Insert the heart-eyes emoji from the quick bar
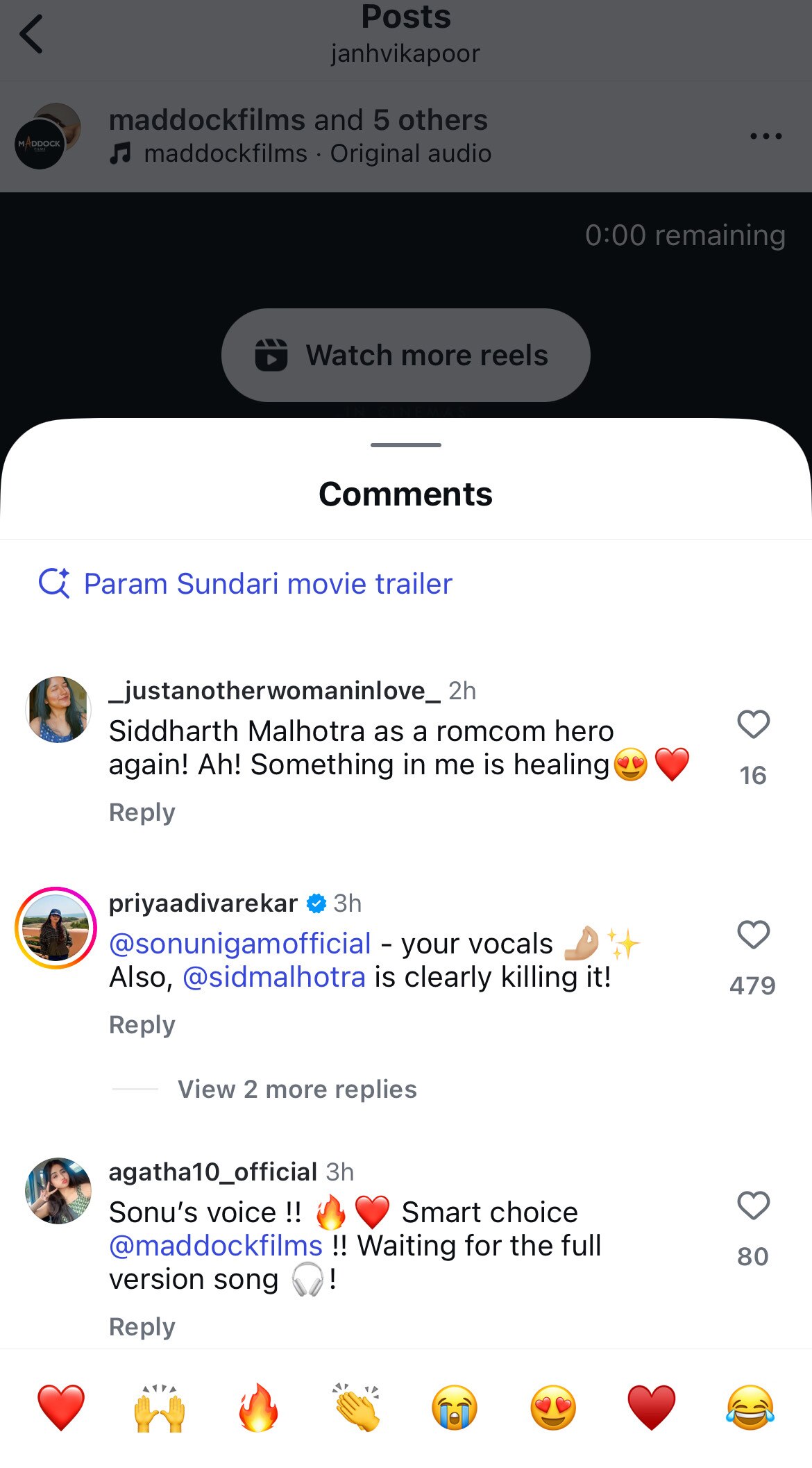Screen dimensions: 812x1468 click(553, 1408)
